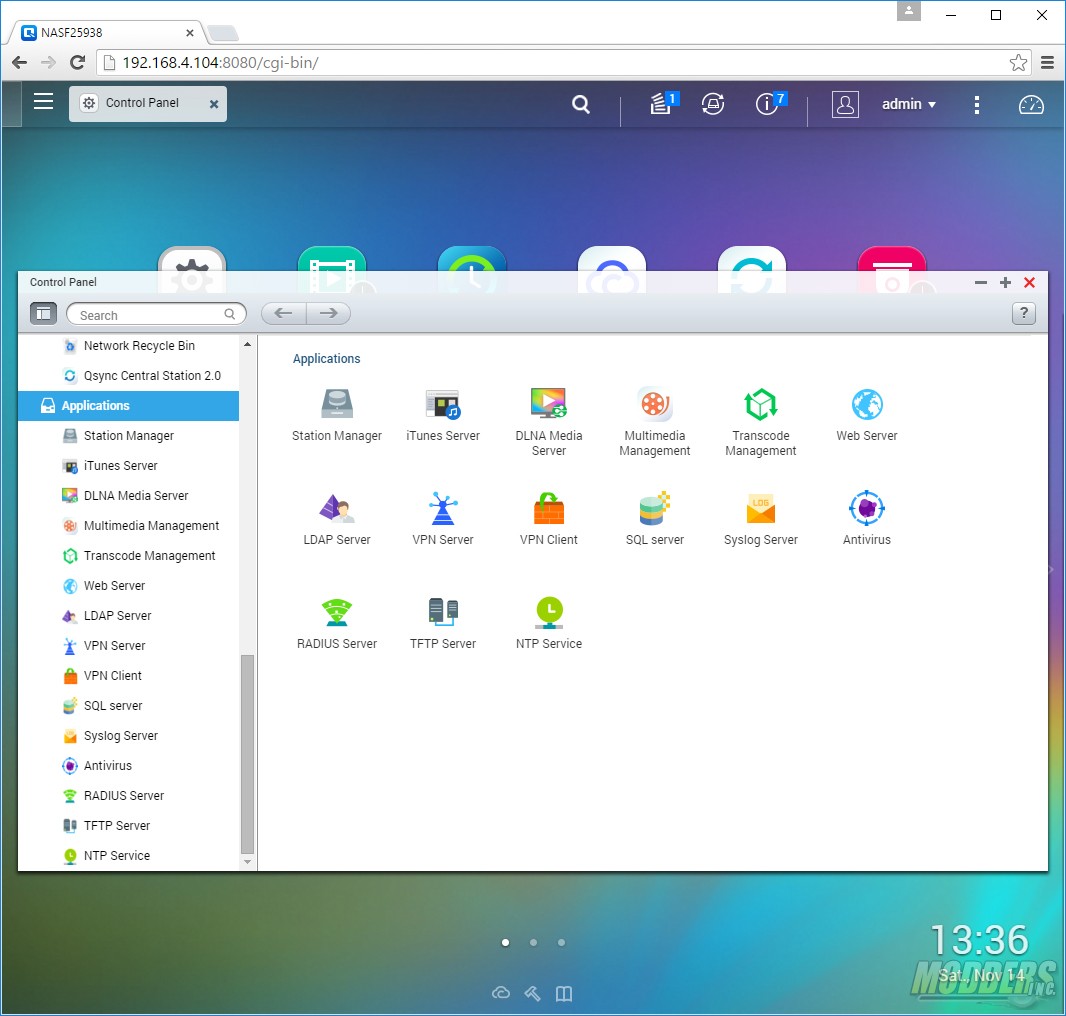The width and height of the screenshot is (1066, 1016).
Task: Select Applications category in sidebar
Action: tap(128, 406)
